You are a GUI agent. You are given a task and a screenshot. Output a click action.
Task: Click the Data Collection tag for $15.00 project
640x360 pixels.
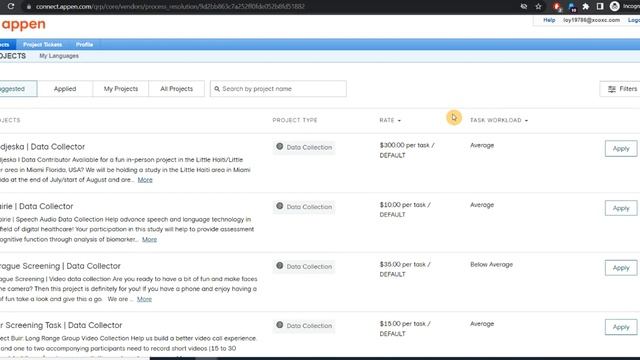[x=304, y=326]
